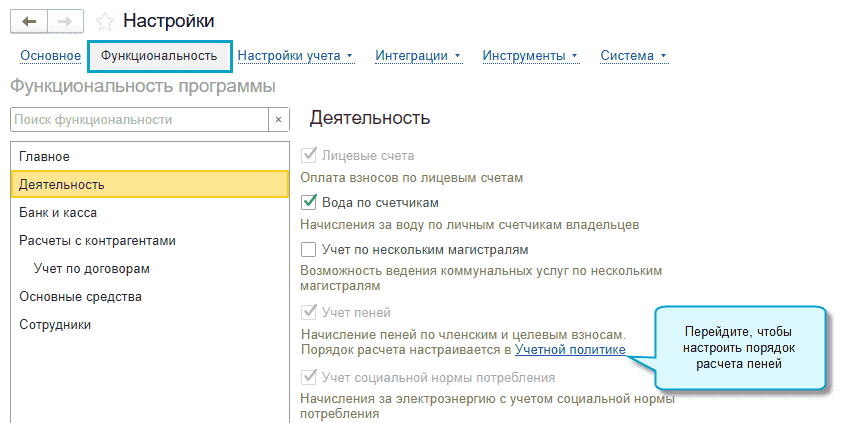
Task: Open the Интеграции dropdown menu
Action: (x=418, y=56)
